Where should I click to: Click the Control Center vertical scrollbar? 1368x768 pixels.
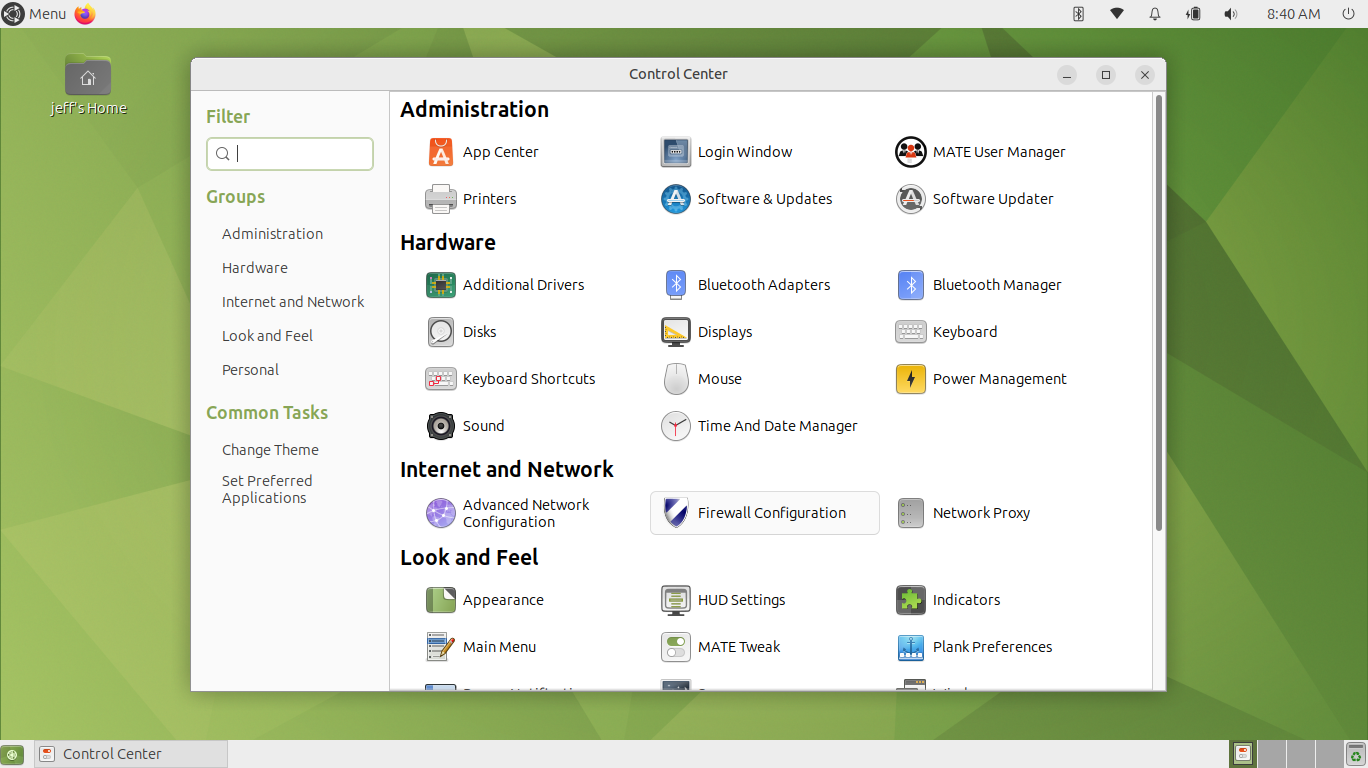click(1159, 312)
